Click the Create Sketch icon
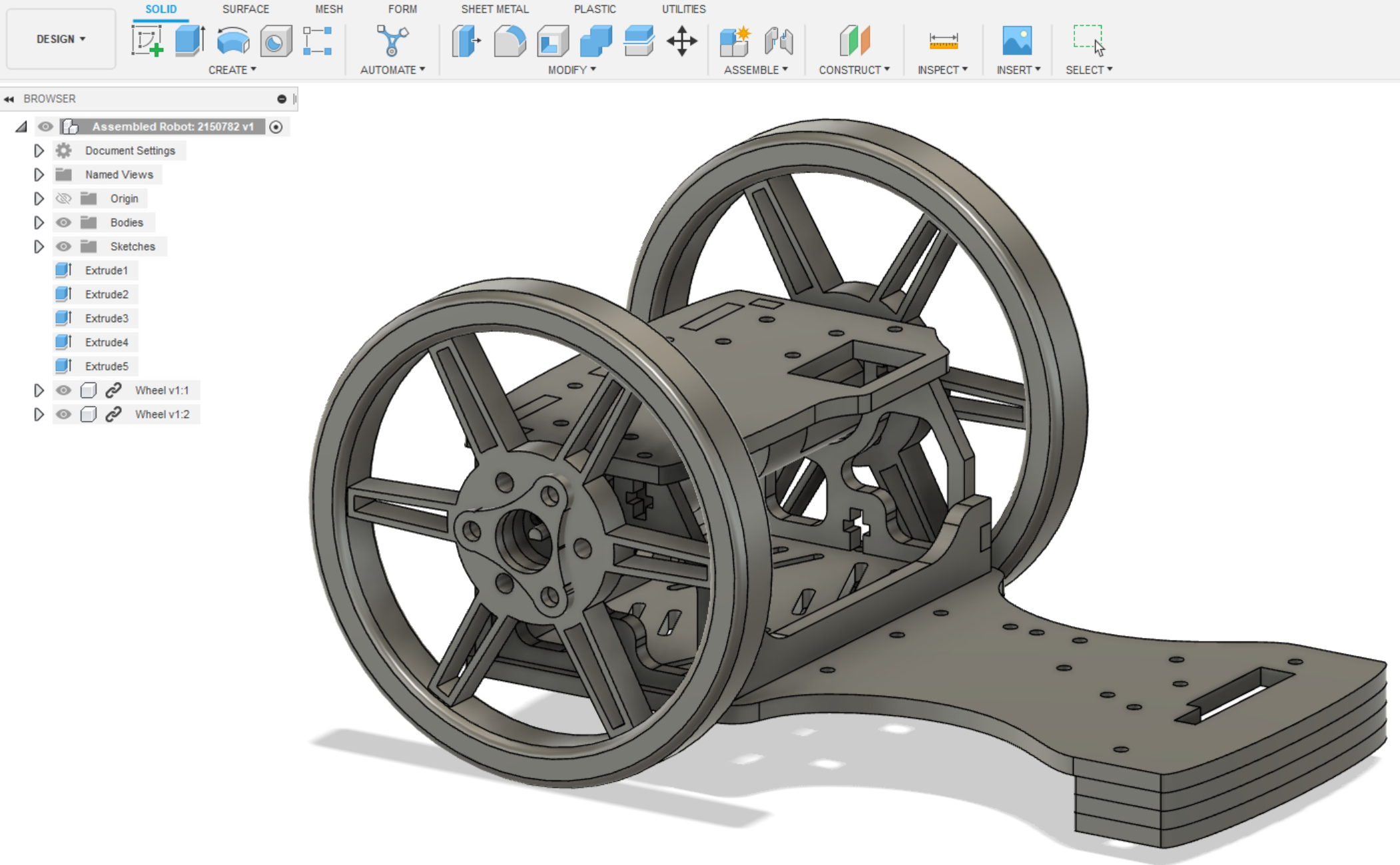The height and width of the screenshot is (865, 1400). point(148,41)
